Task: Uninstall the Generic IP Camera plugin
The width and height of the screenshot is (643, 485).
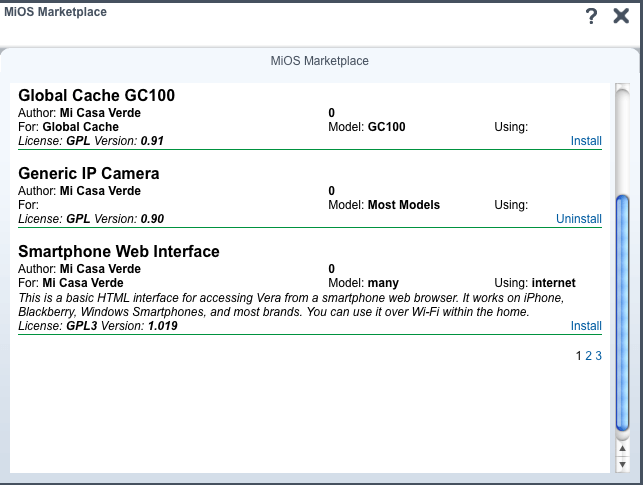Action: [579, 219]
